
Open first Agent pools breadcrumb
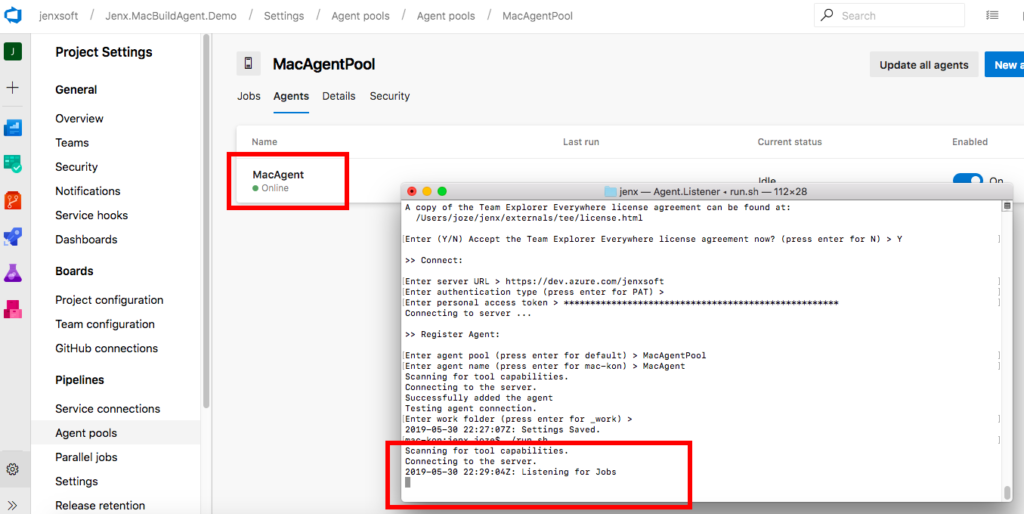[360, 16]
